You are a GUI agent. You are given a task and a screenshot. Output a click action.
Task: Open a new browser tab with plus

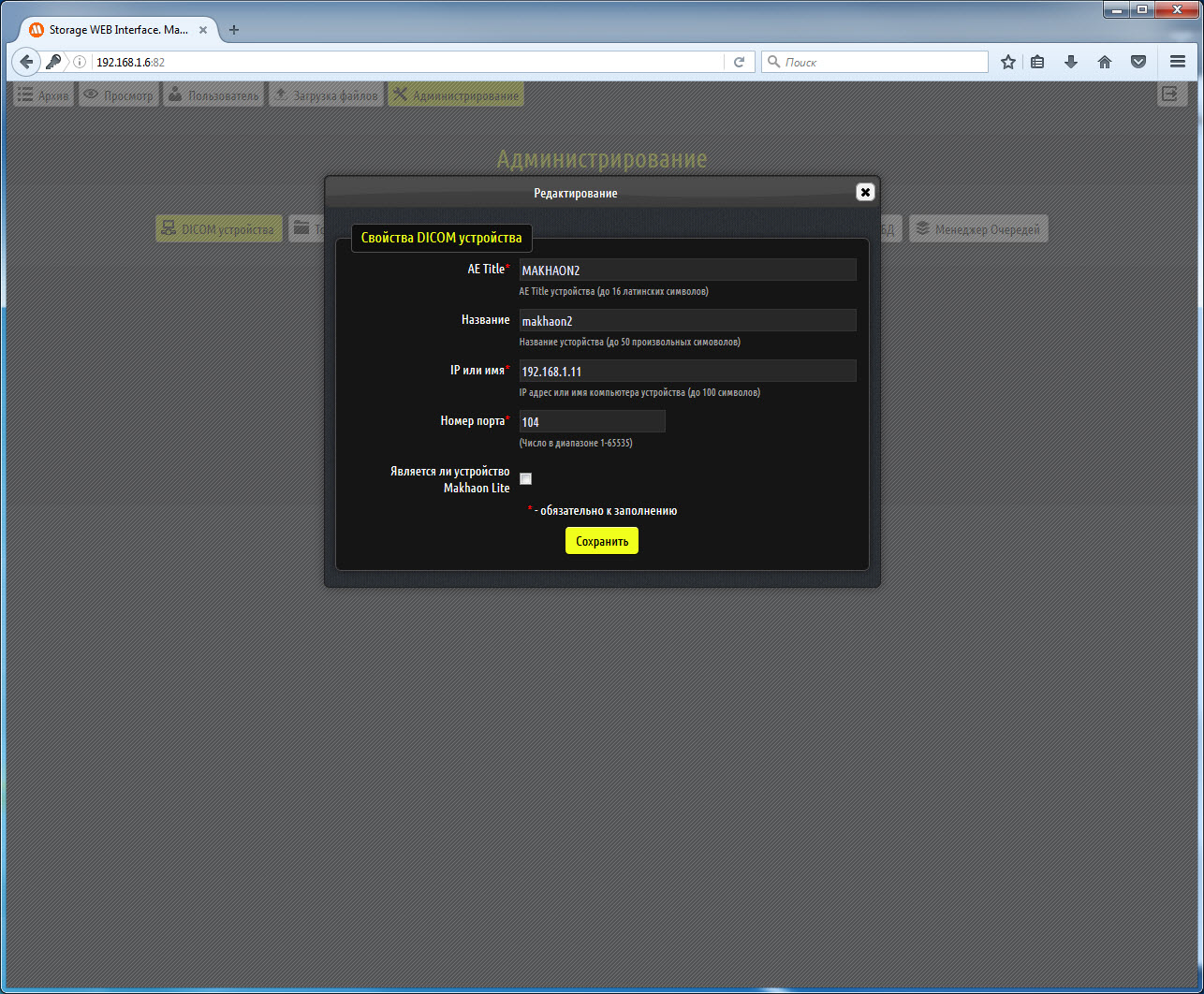pyautogui.click(x=234, y=29)
